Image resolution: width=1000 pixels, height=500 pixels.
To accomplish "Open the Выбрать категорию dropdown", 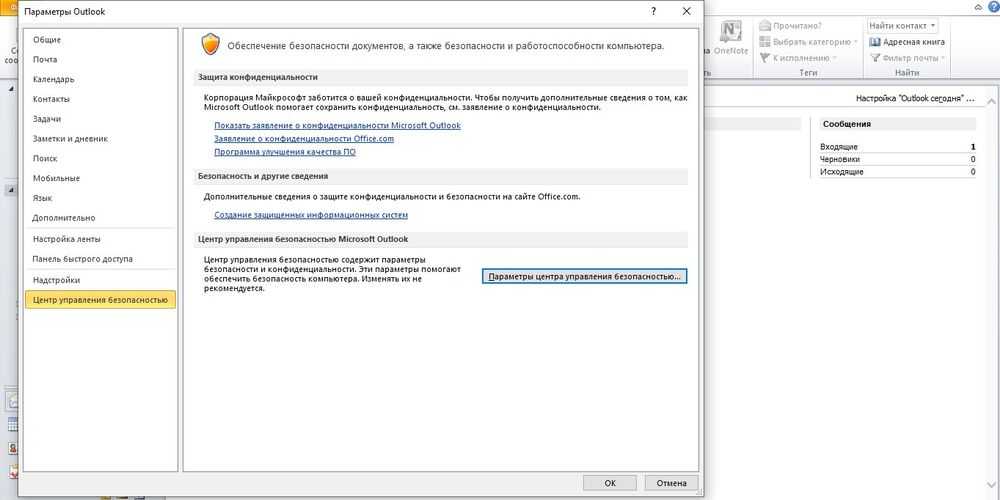I will coord(808,42).
